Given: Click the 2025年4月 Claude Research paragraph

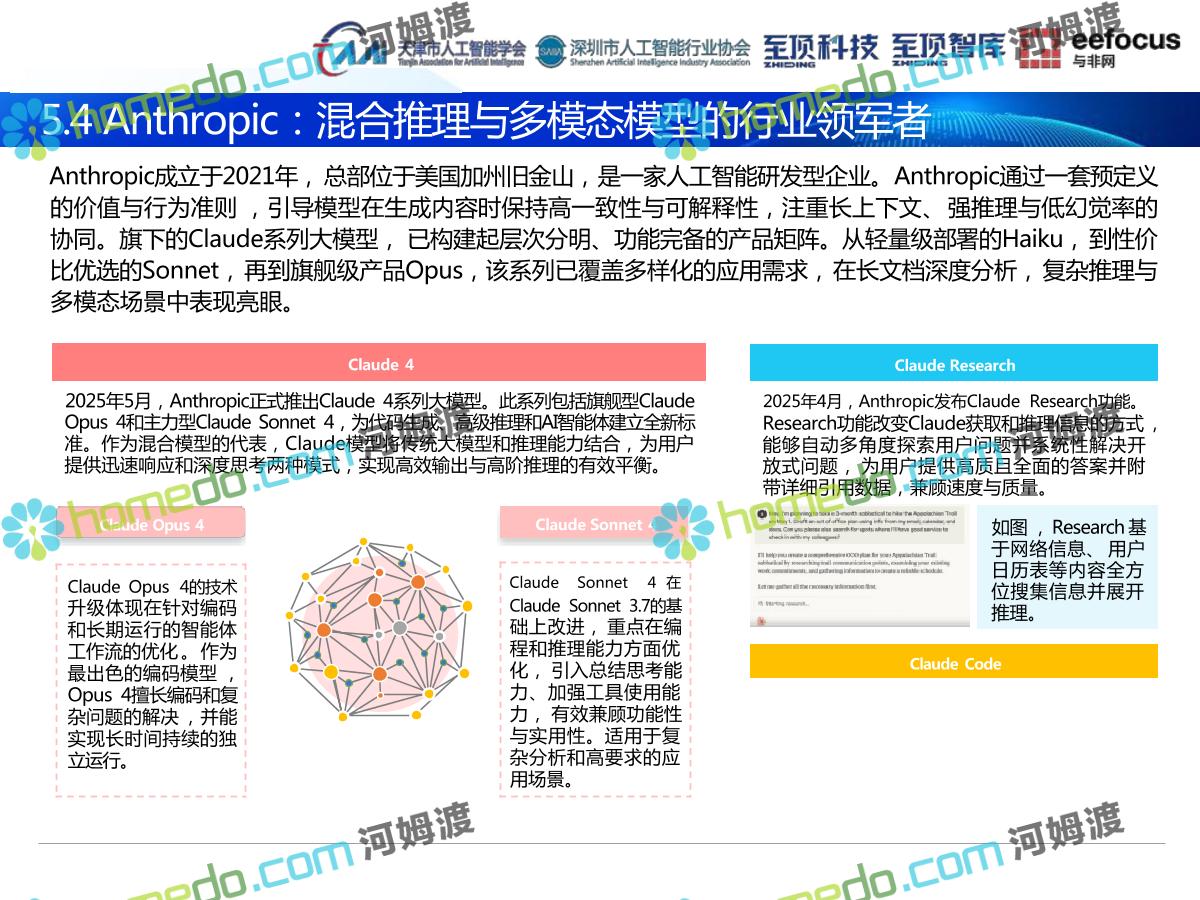Looking at the screenshot, I should pos(953,444).
